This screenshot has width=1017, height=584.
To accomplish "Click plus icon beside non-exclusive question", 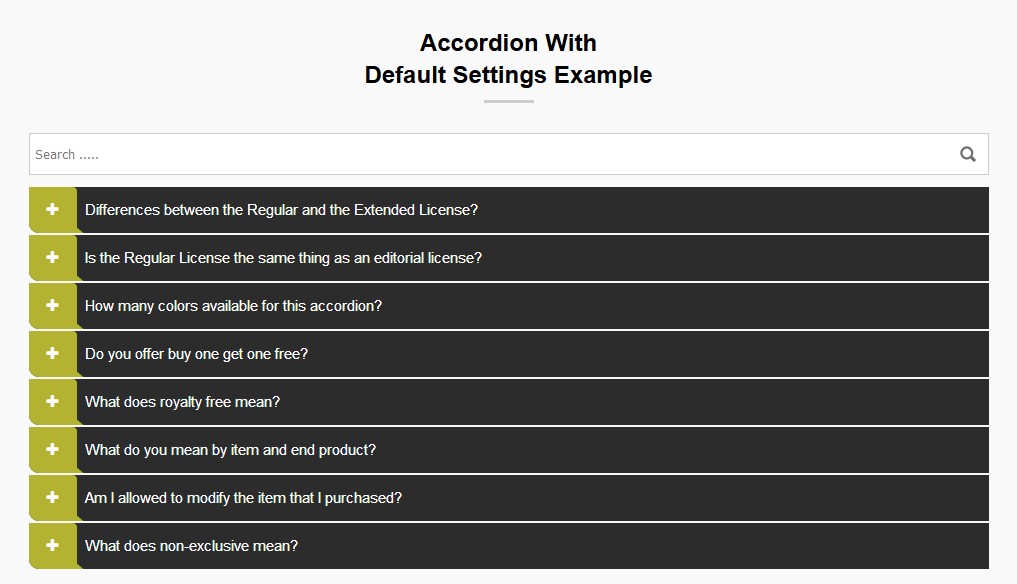I will 52,545.
